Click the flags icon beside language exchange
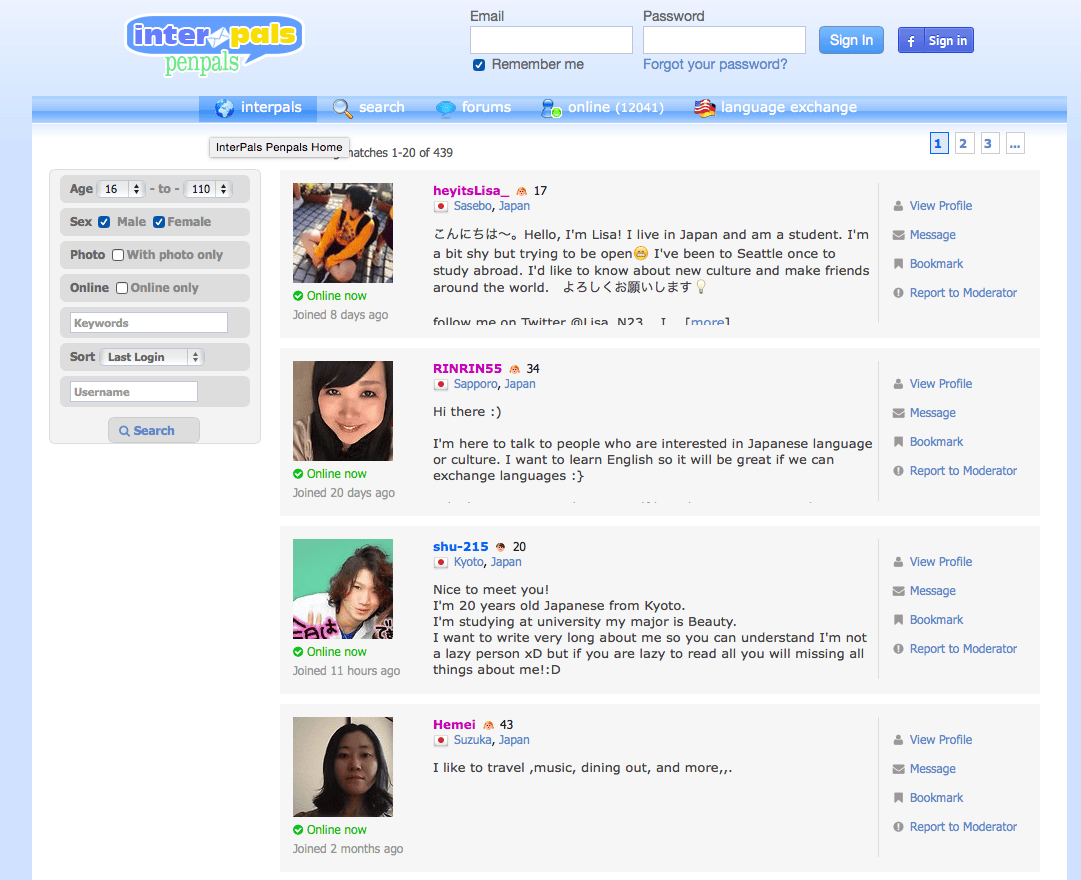The width and height of the screenshot is (1081, 880). point(704,108)
